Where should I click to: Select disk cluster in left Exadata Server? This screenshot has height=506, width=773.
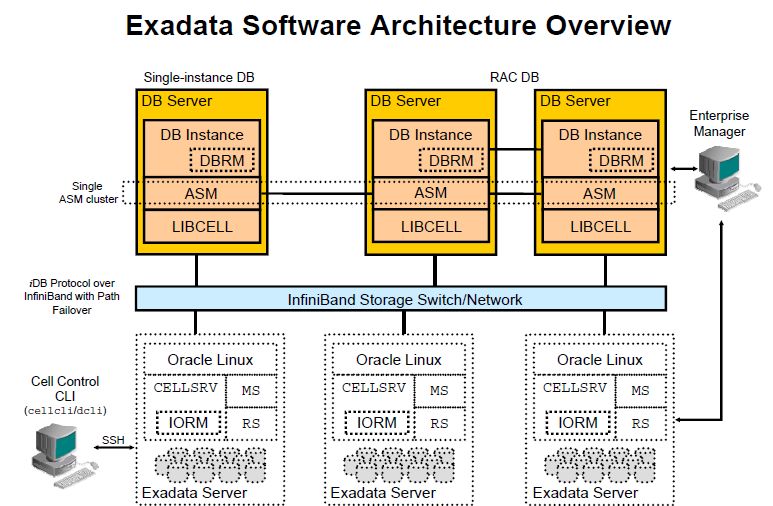point(211,465)
